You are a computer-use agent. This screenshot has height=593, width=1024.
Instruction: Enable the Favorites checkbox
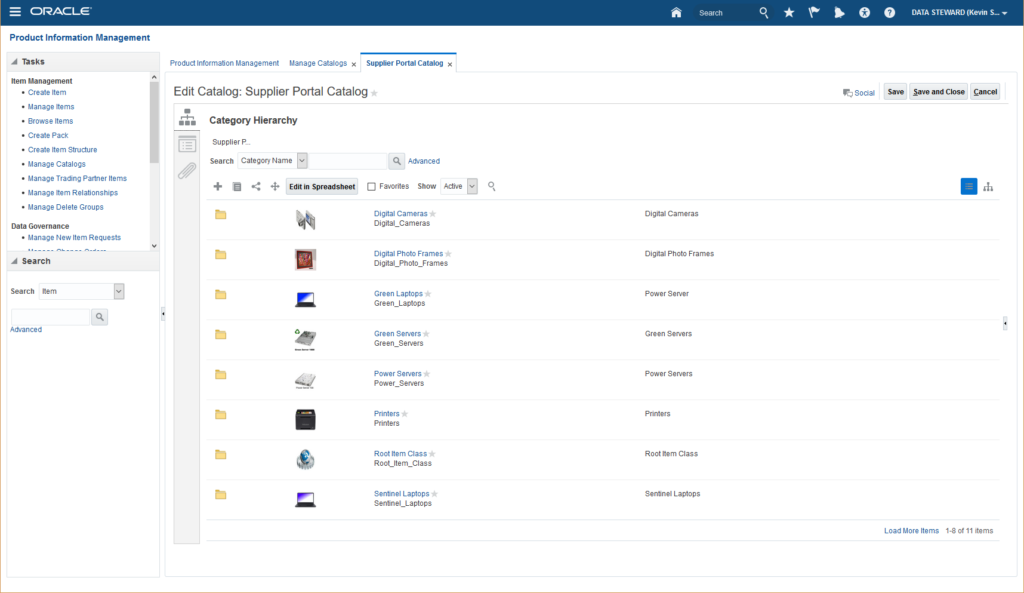tap(372, 187)
